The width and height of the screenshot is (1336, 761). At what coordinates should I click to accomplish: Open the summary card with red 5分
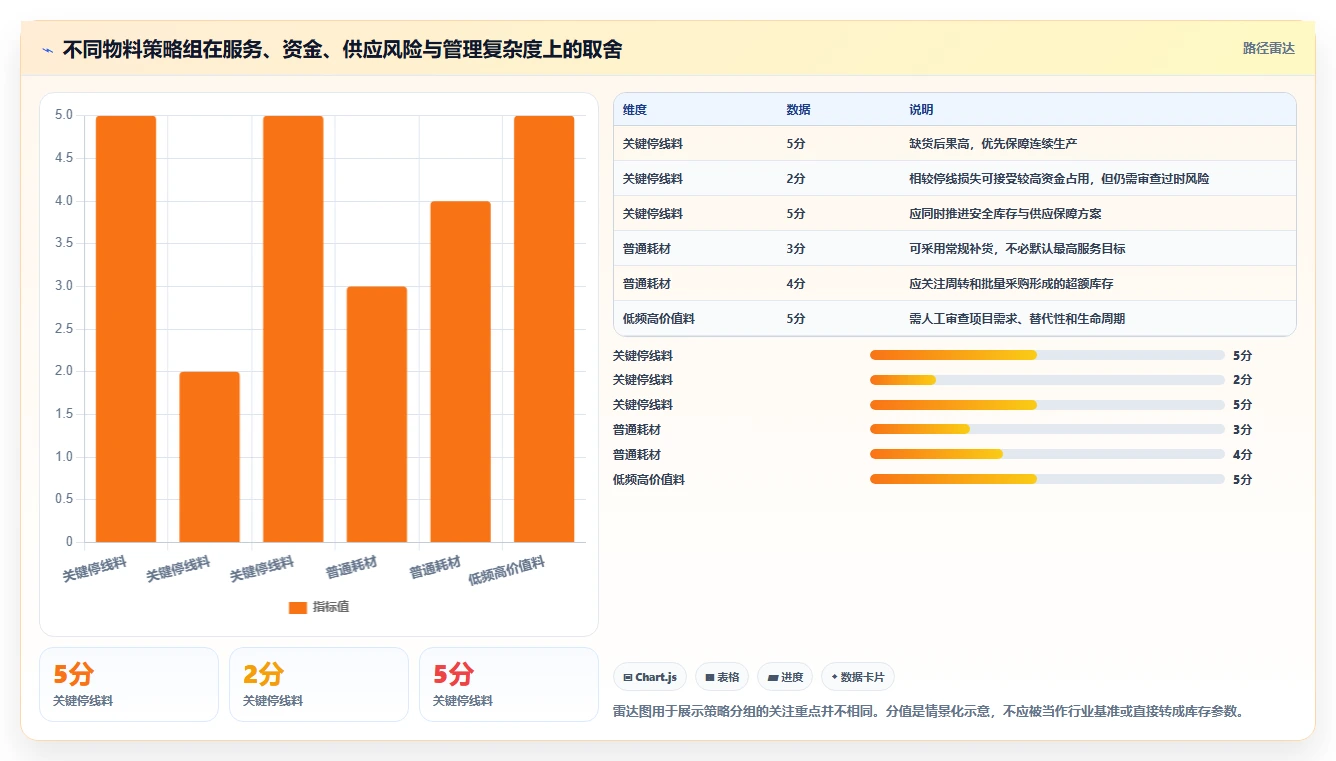[509, 684]
